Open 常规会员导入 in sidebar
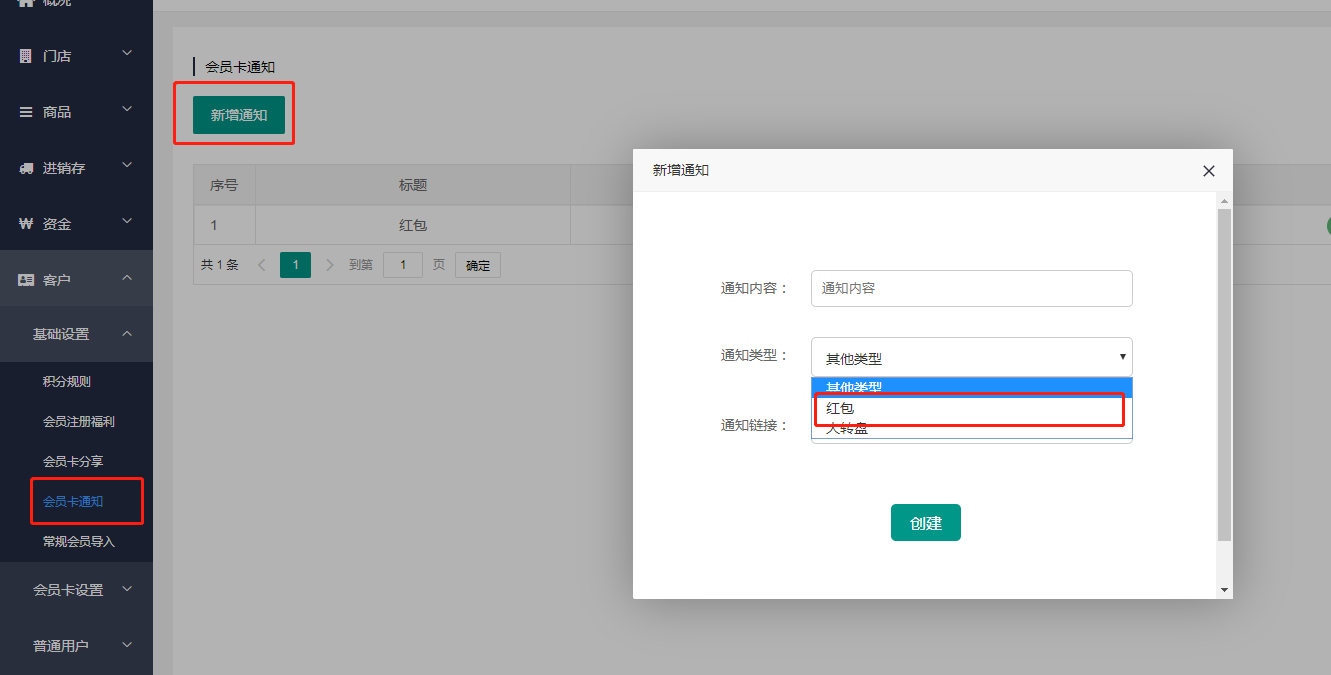 coord(79,542)
